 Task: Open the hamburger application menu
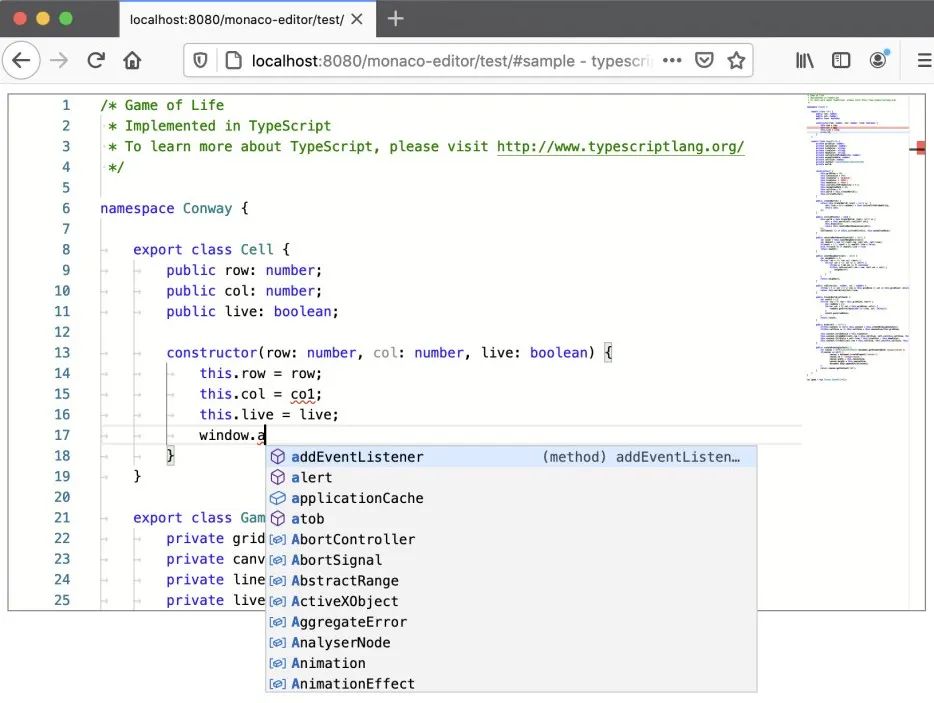[x=924, y=60]
